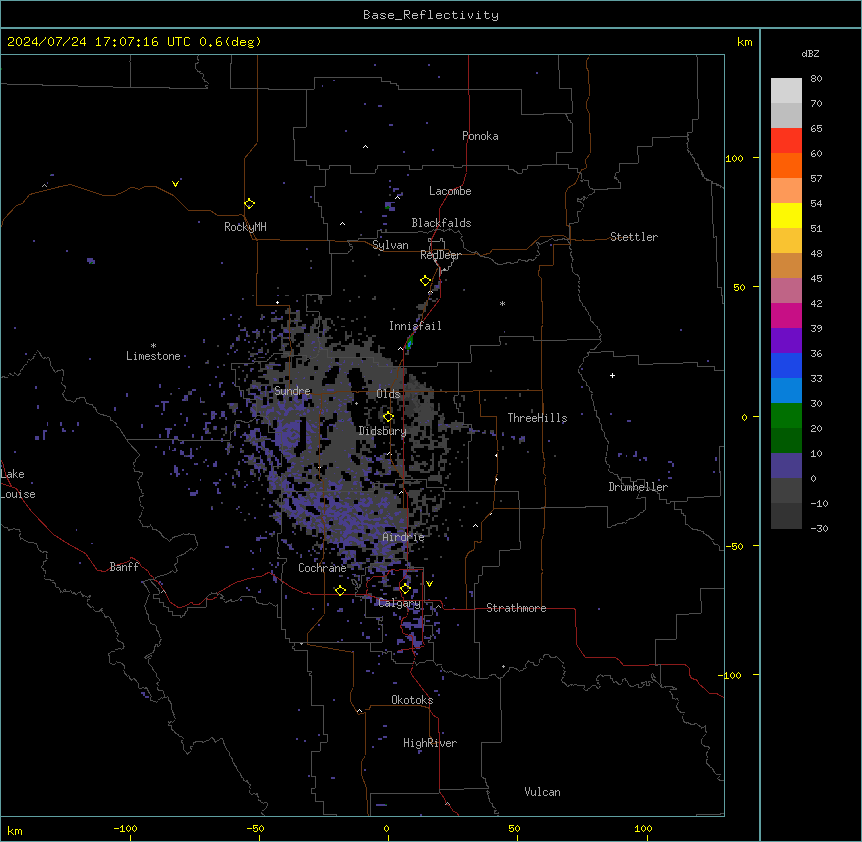Select the green 30-20 dBZ legend swatch

786,416
